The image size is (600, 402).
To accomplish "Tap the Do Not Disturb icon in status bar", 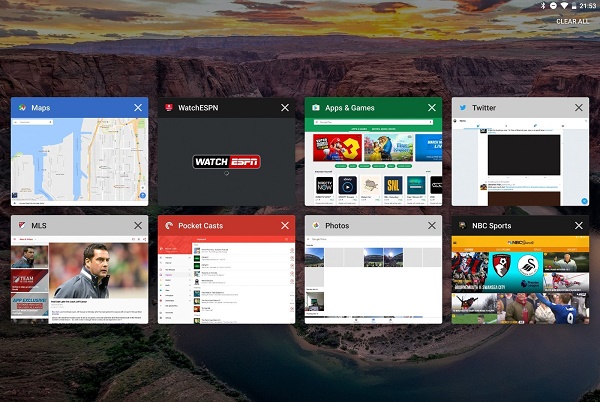I will tap(553, 6).
